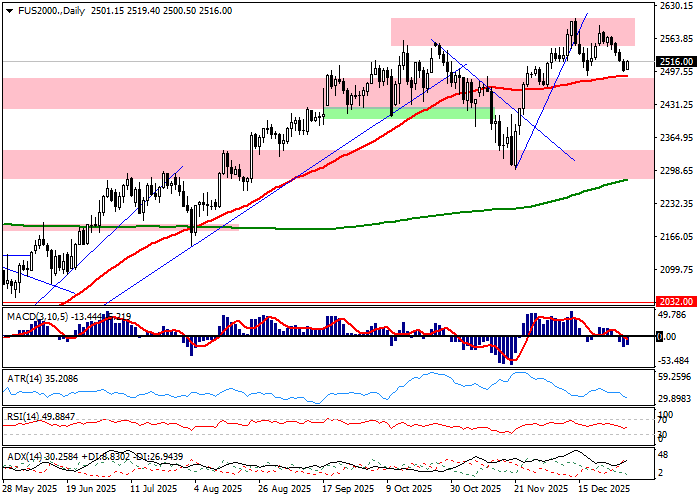Click the 2630.15 price scale label
Viewport: 700px width, 500px height.
point(675,6)
